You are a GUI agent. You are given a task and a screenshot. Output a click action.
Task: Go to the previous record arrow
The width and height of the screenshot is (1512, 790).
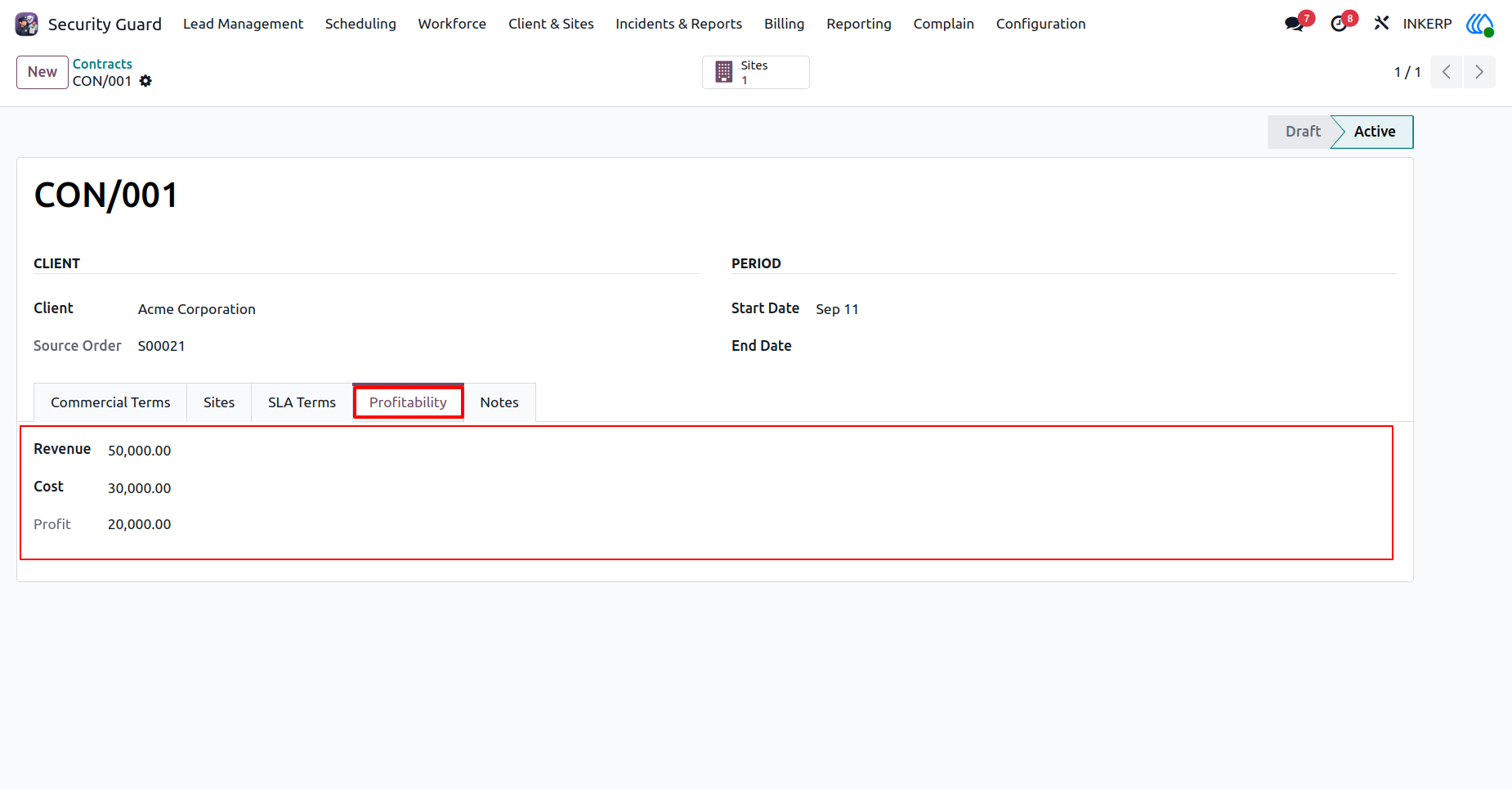click(x=1446, y=72)
